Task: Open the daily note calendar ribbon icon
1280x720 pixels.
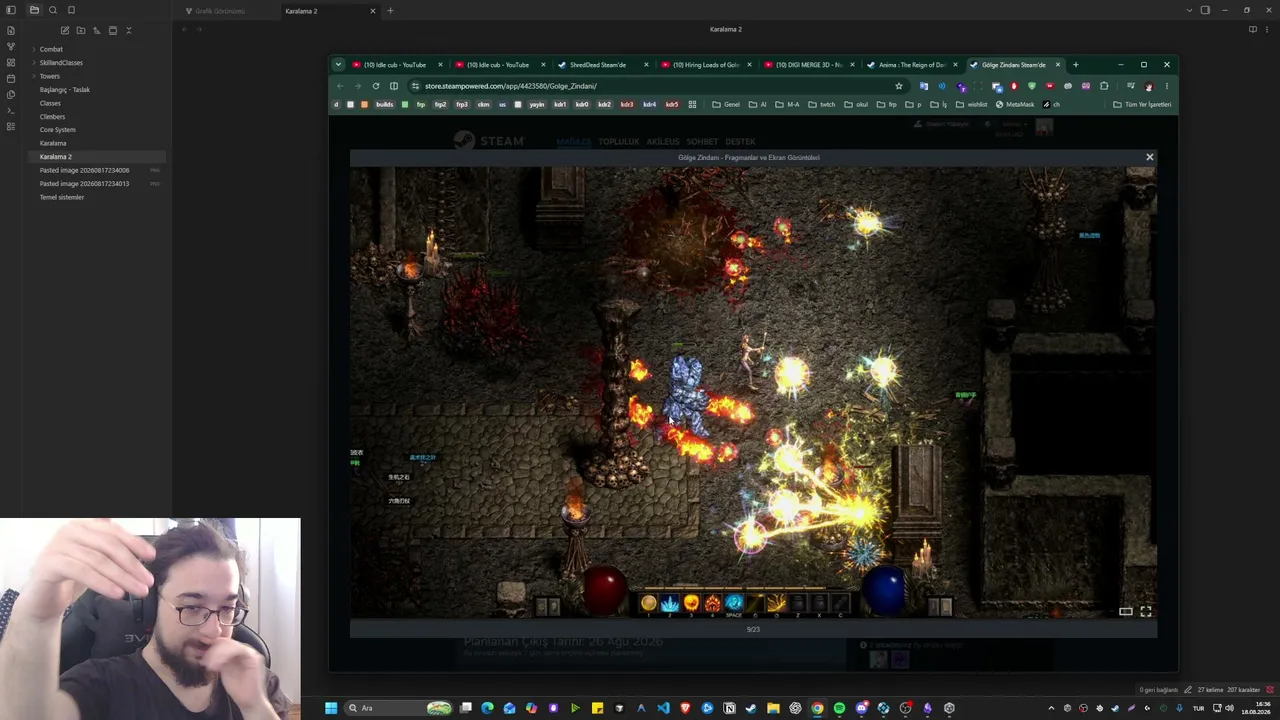Action: [11, 78]
